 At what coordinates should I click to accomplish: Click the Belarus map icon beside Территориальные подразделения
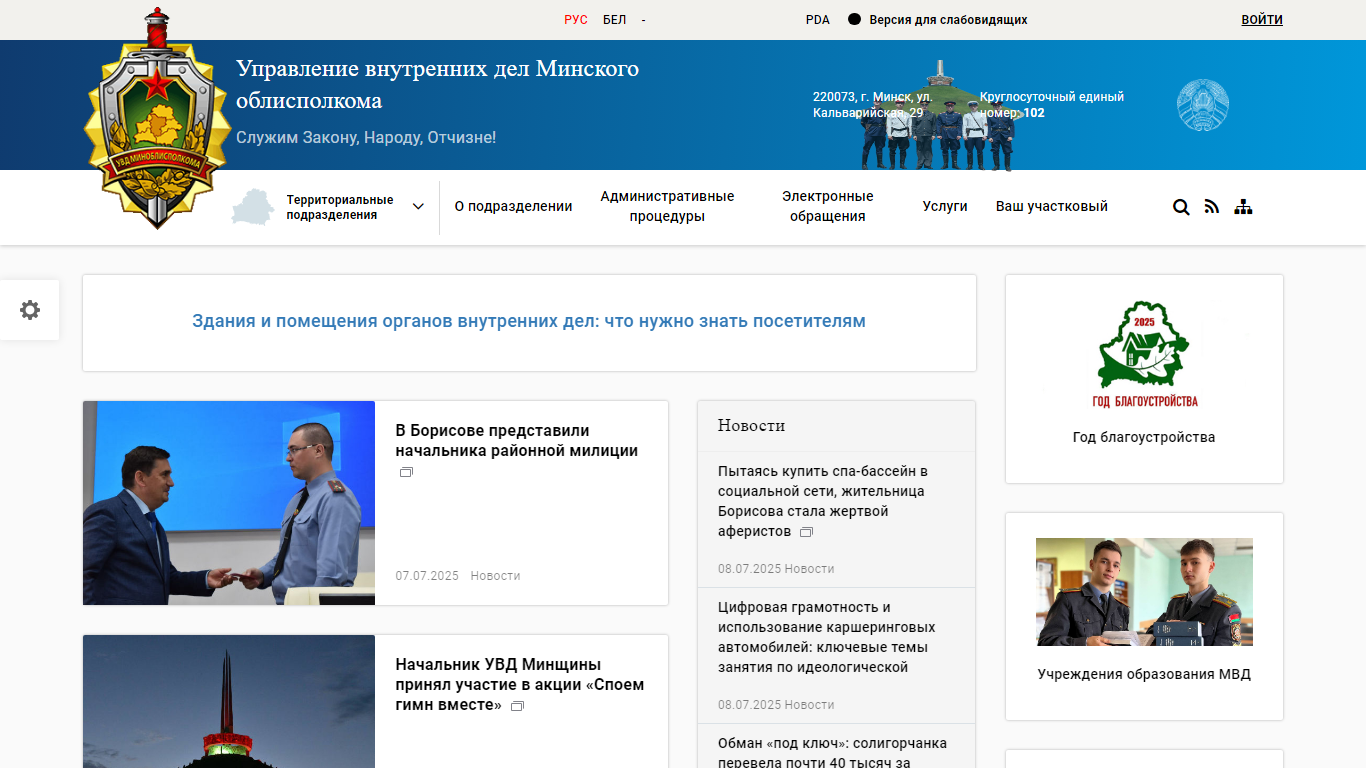click(253, 207)
